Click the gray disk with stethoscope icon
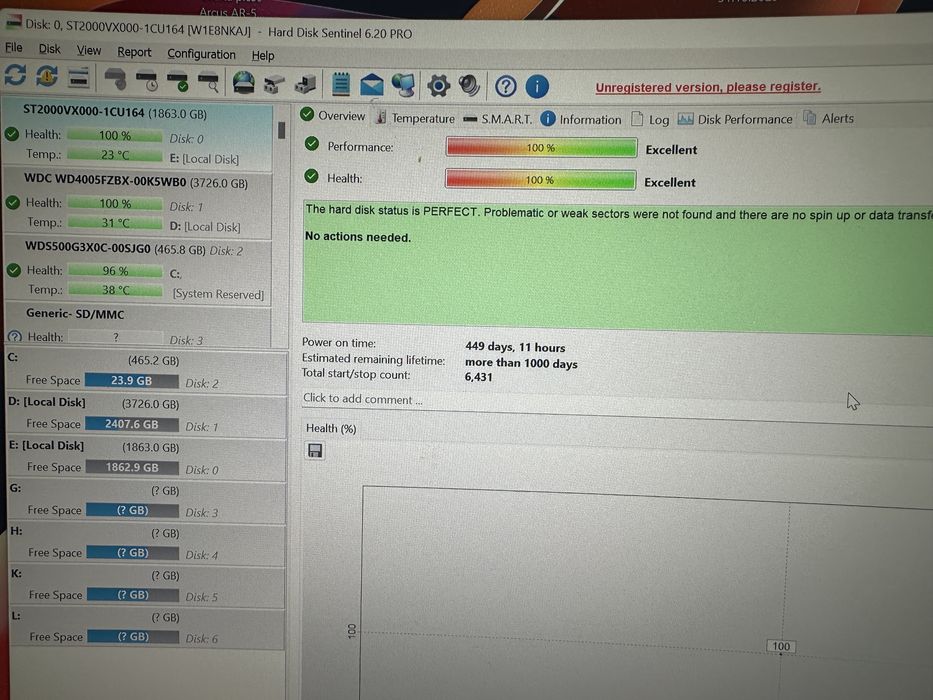 115,79
